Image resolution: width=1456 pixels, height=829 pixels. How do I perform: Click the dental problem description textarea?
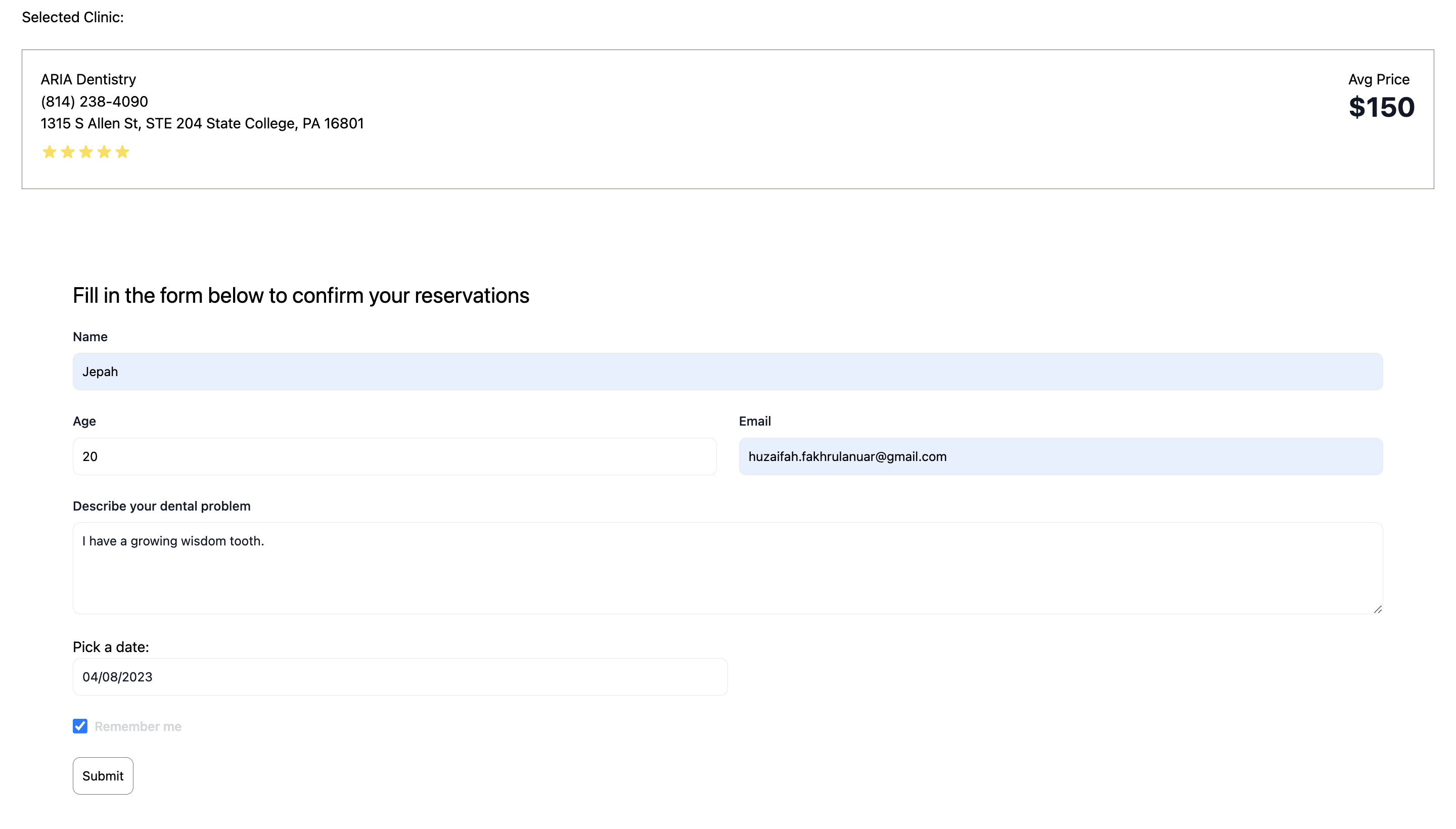(727, 568)
